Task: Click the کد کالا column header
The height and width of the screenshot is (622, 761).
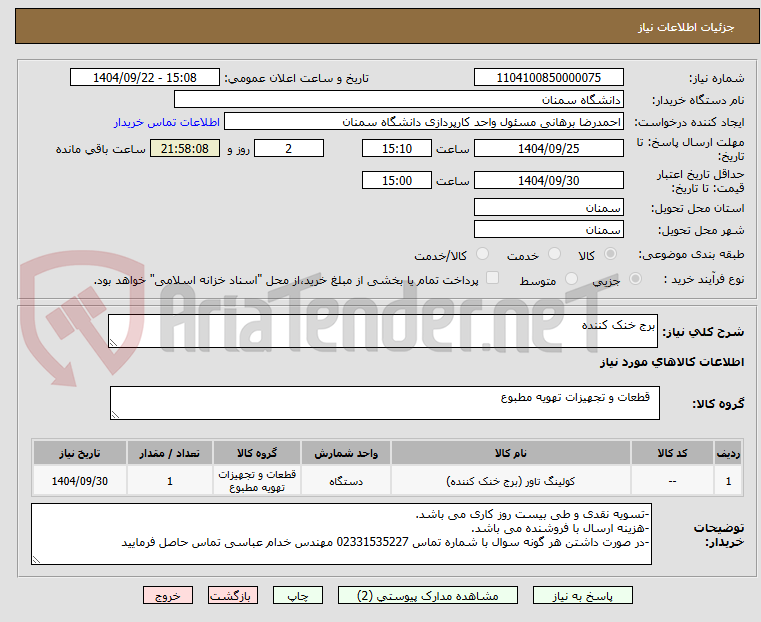Action: [x=672, y=453]
